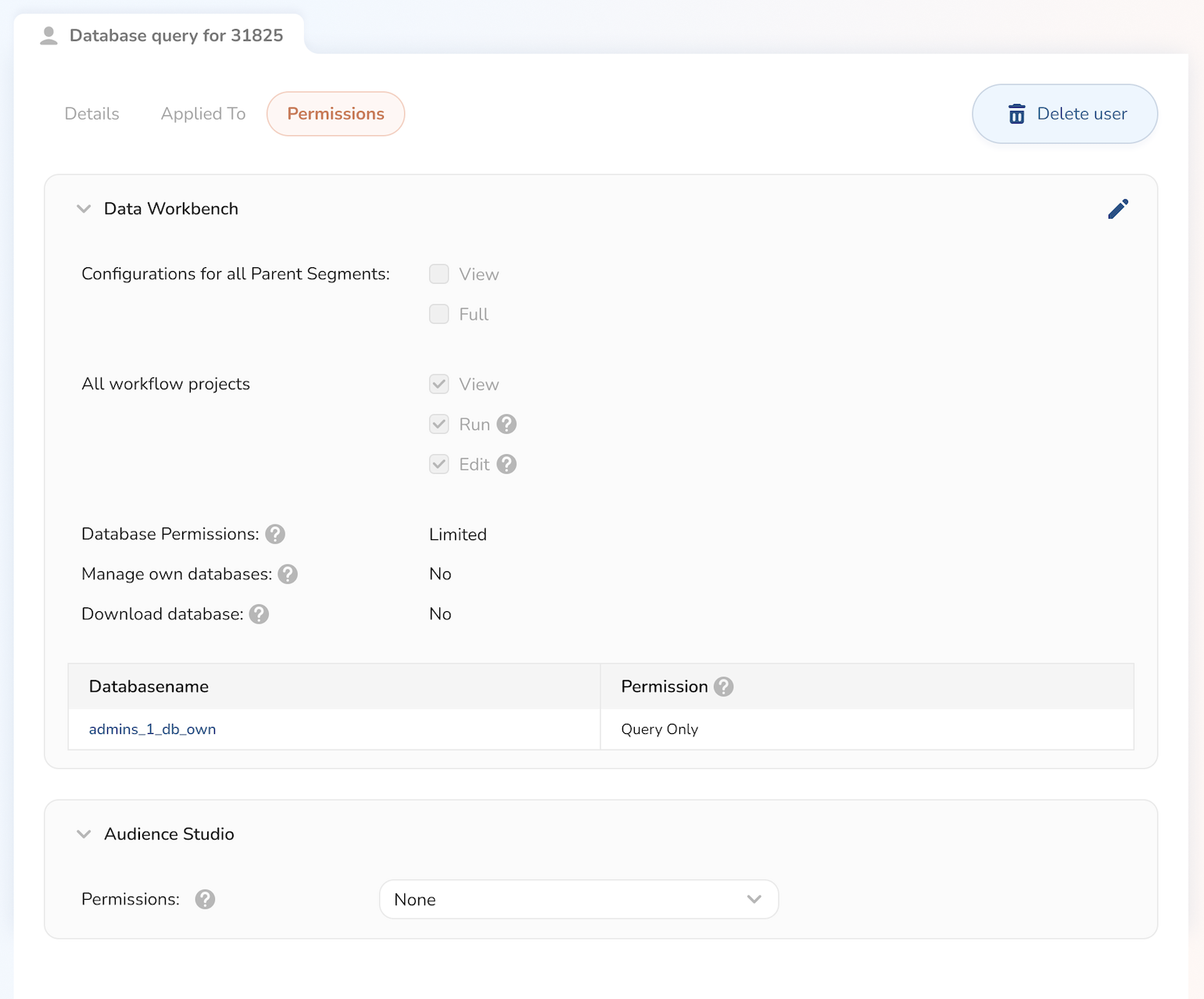Click the pencil edit icon in Data Workbench
The width and height of the screenshot is (1204, 999).
tap(1118, 209)
